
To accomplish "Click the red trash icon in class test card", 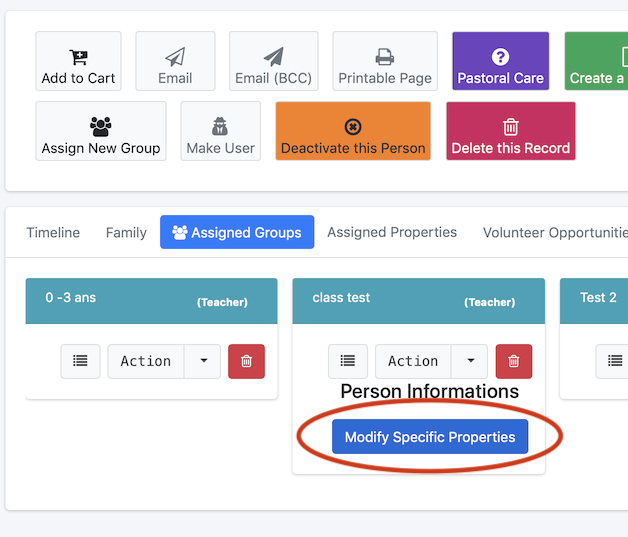I will pos(514,361).
